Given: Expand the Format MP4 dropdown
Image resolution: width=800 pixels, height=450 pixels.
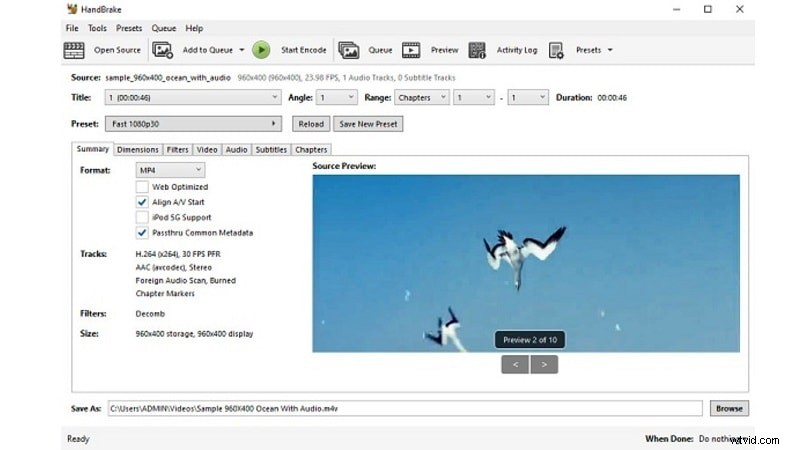Looking at the screenshot, I should click(x=170, y=171).
